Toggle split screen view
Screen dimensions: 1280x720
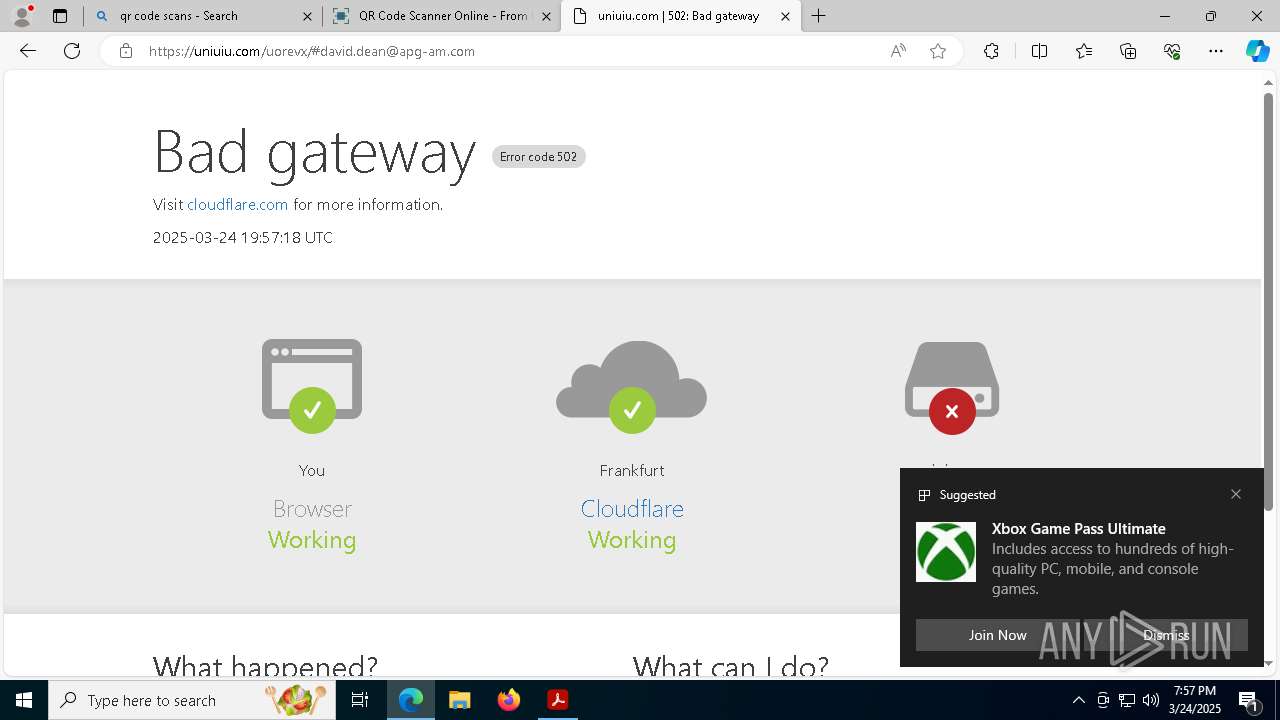click(1039, 51)
